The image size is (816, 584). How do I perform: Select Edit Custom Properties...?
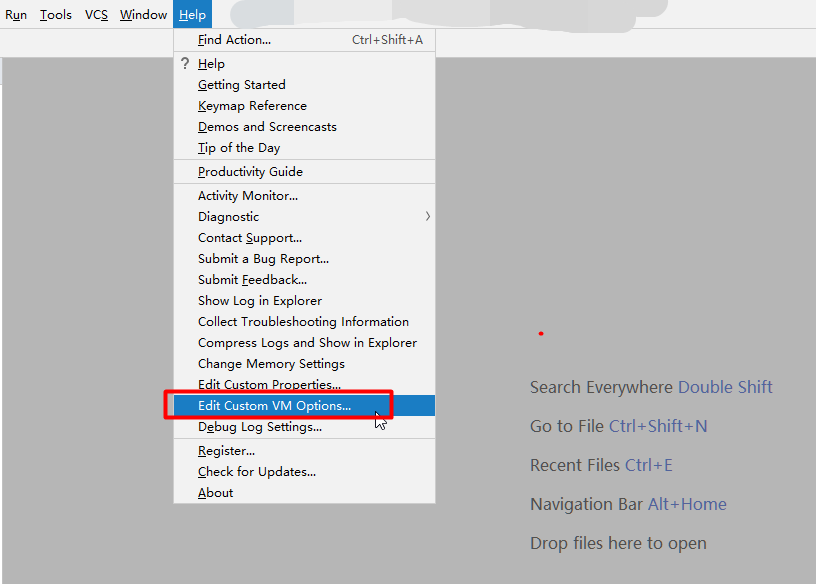click(304, 385)
